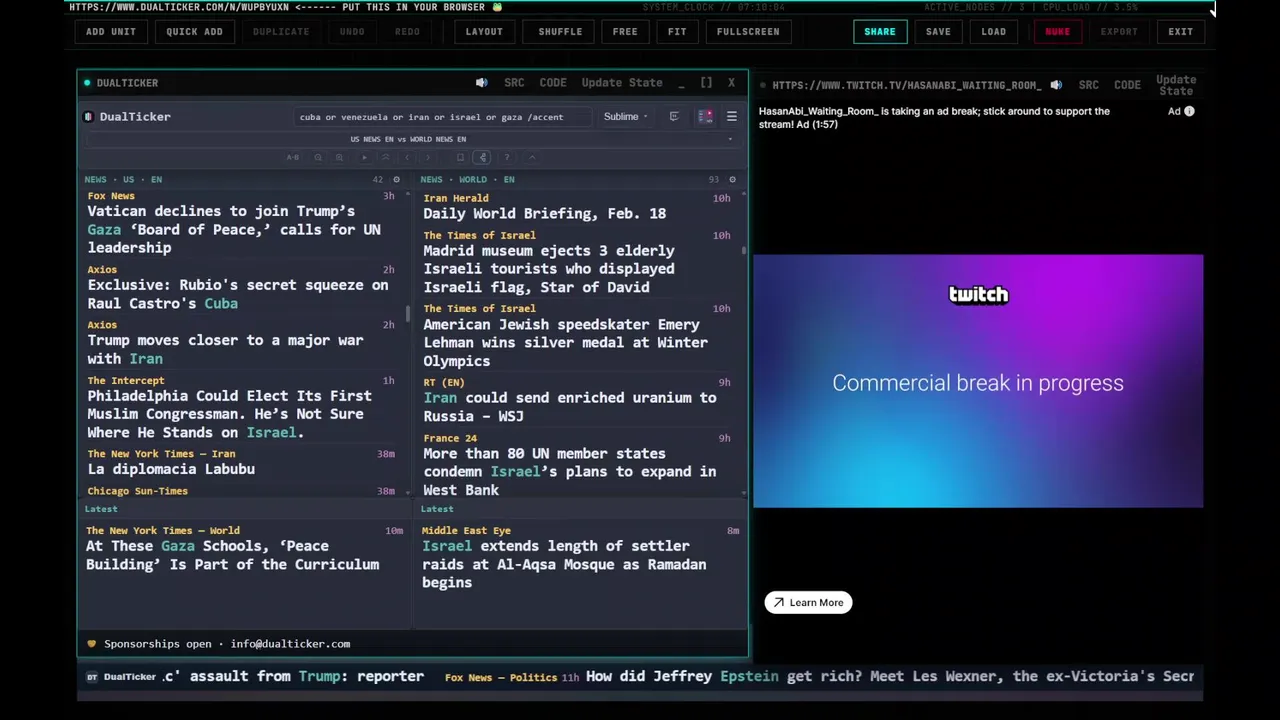Click the A-B compare icon
This screenshot has height=720, width=1280.
(293, 157)
